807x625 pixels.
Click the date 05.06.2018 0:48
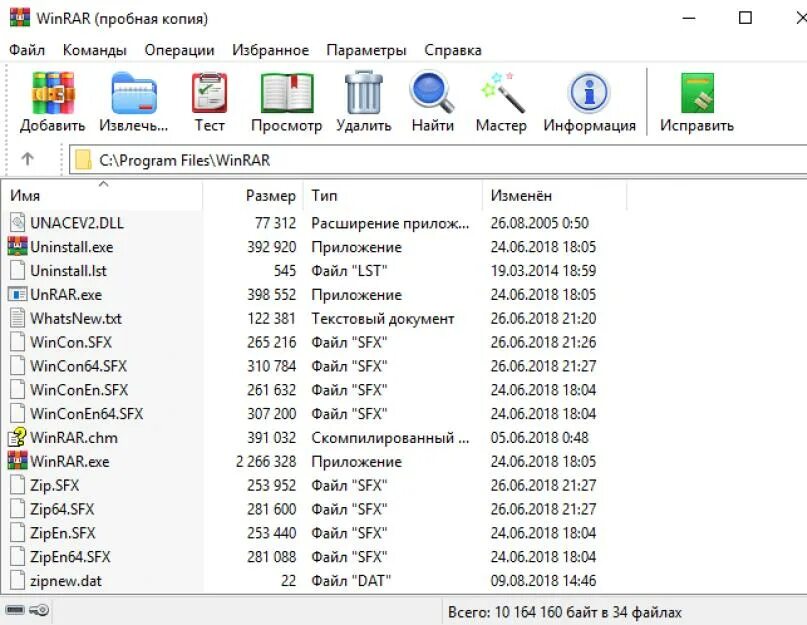[539, 438]
